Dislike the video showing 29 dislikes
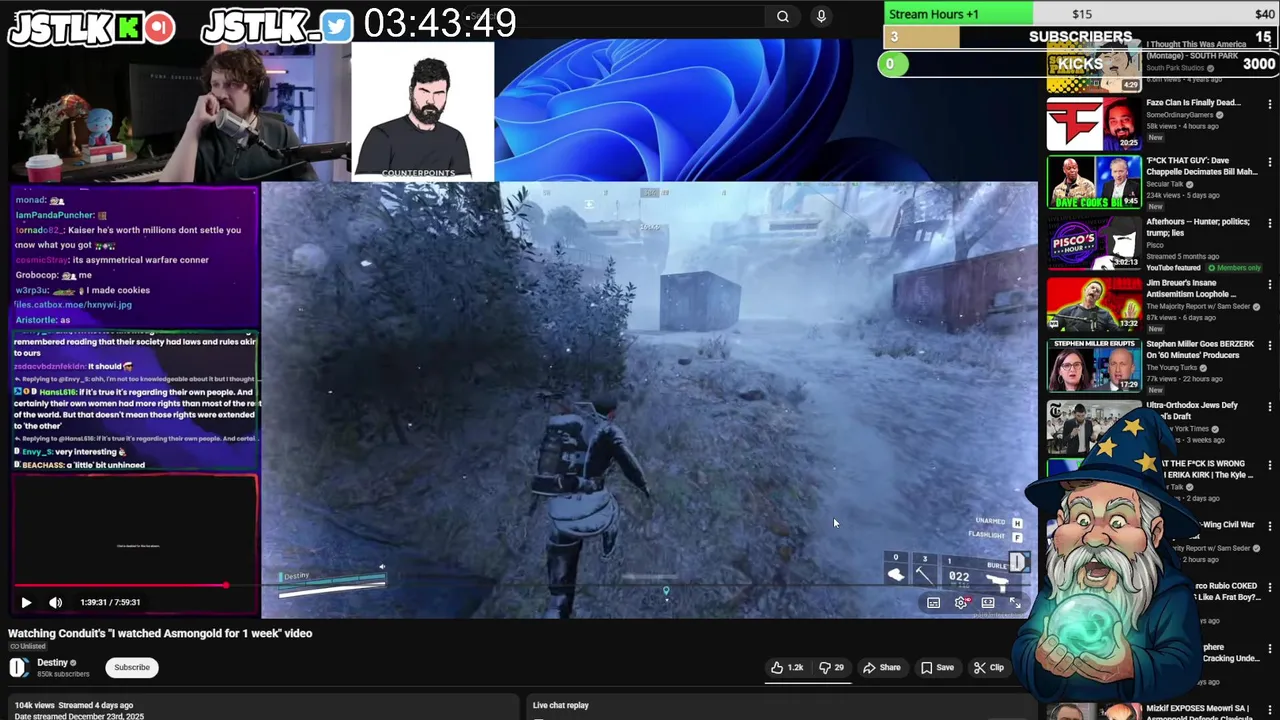The image size is (1280, 720). click(831, 667)
